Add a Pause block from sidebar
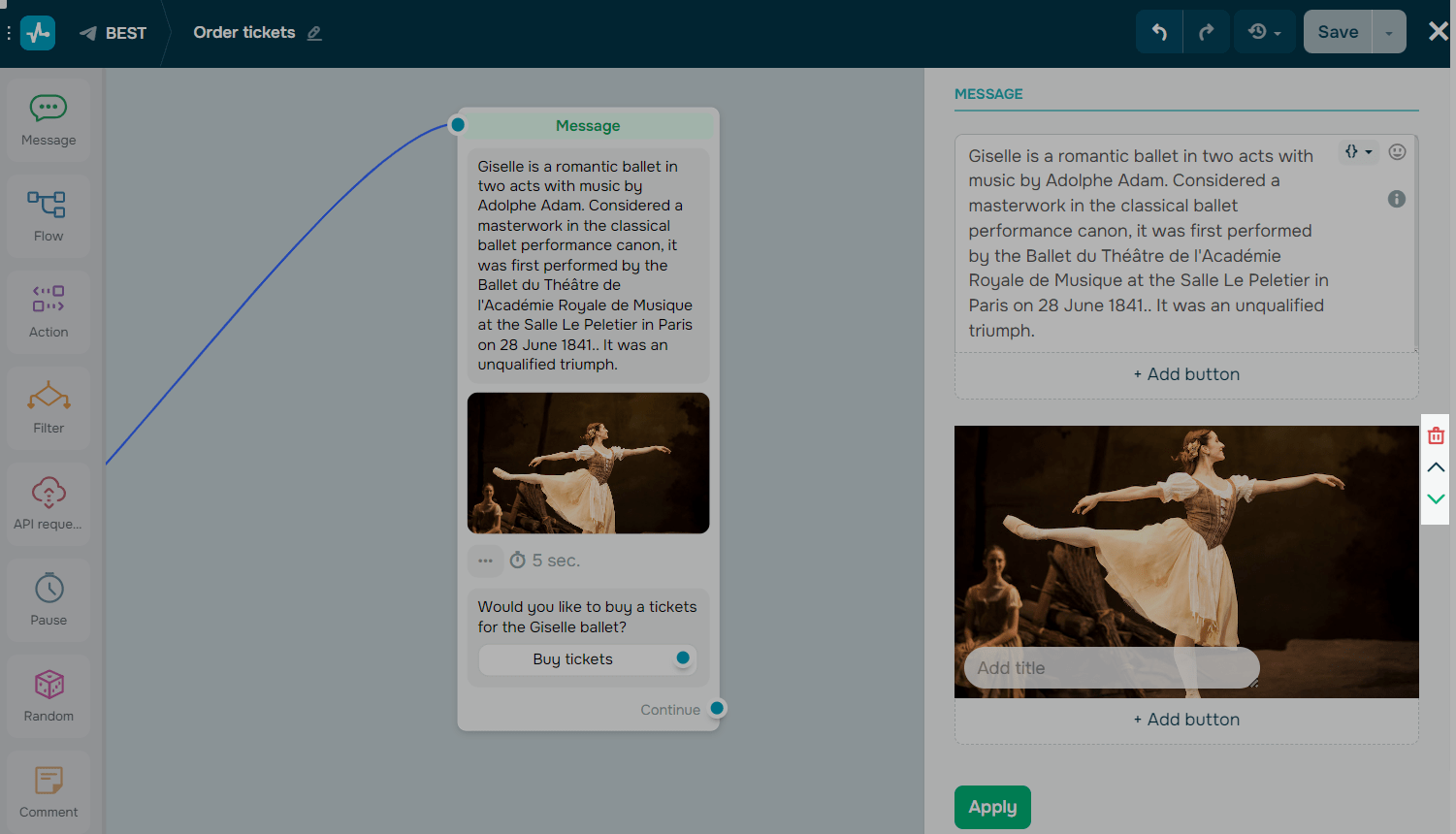The image size is (1456, 834). point(49,600)
